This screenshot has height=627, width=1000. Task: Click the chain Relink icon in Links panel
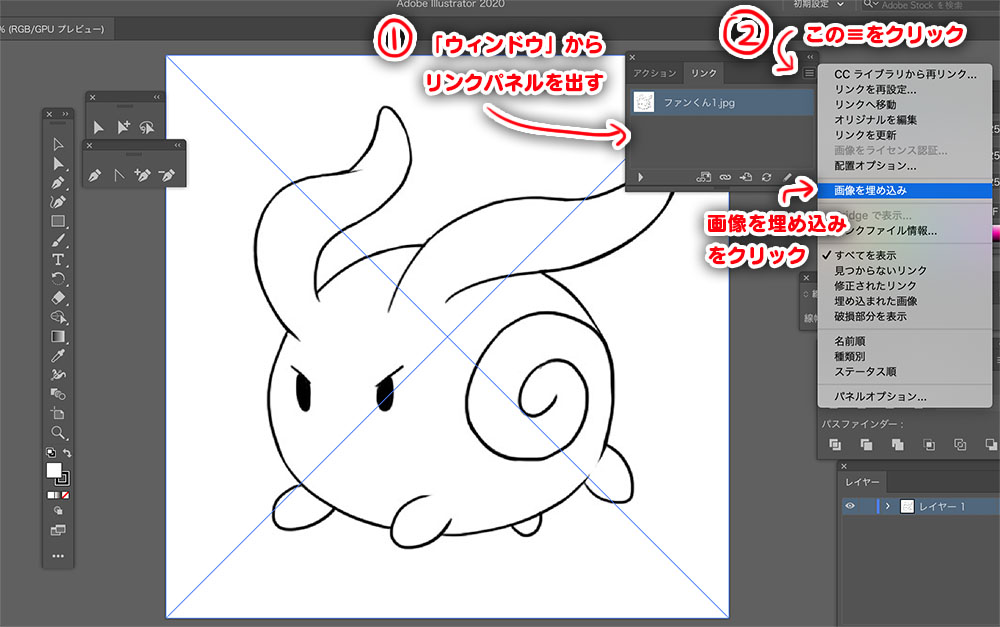pos(725,177)
